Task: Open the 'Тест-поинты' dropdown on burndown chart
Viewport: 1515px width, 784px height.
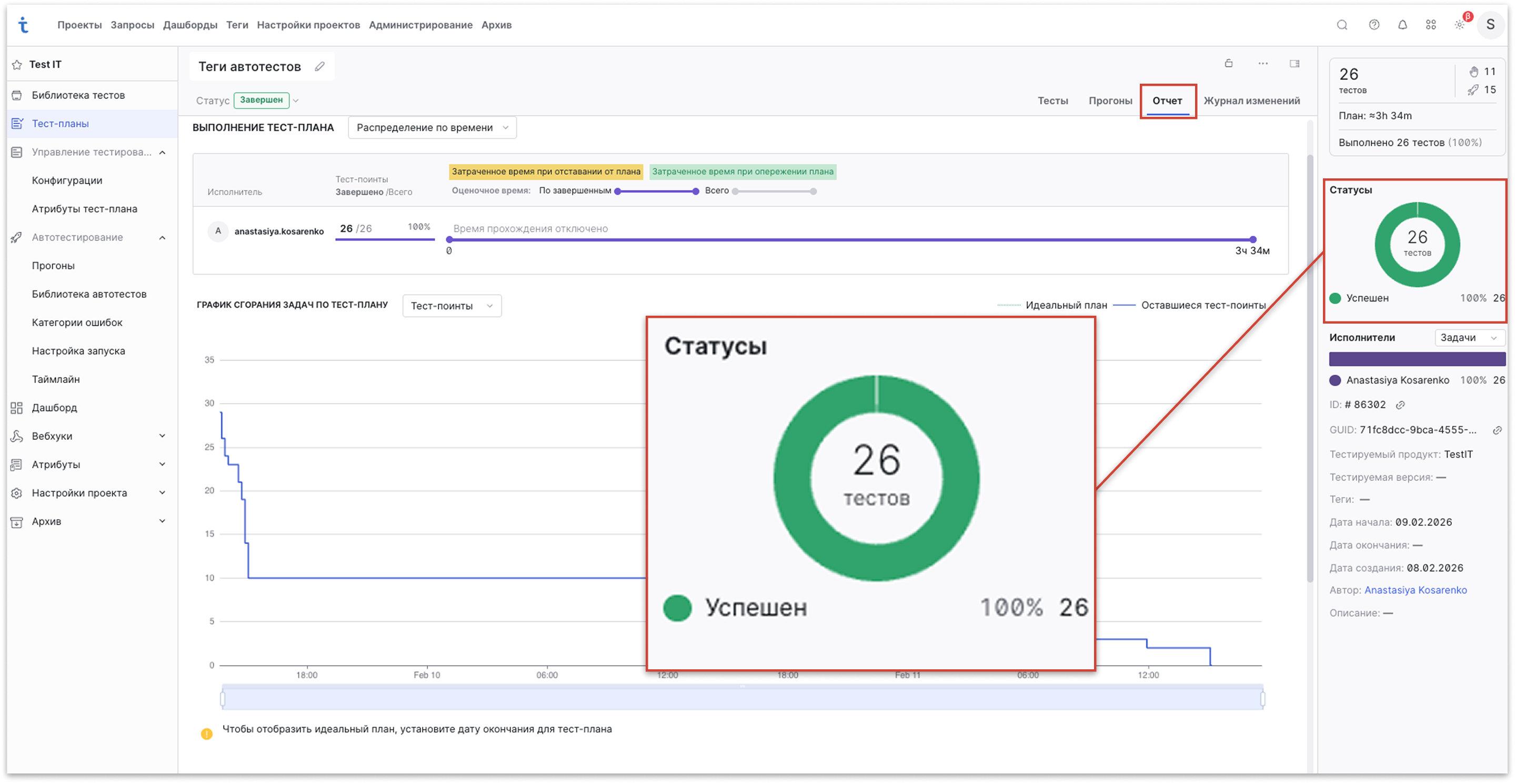Action: (451, 305)
